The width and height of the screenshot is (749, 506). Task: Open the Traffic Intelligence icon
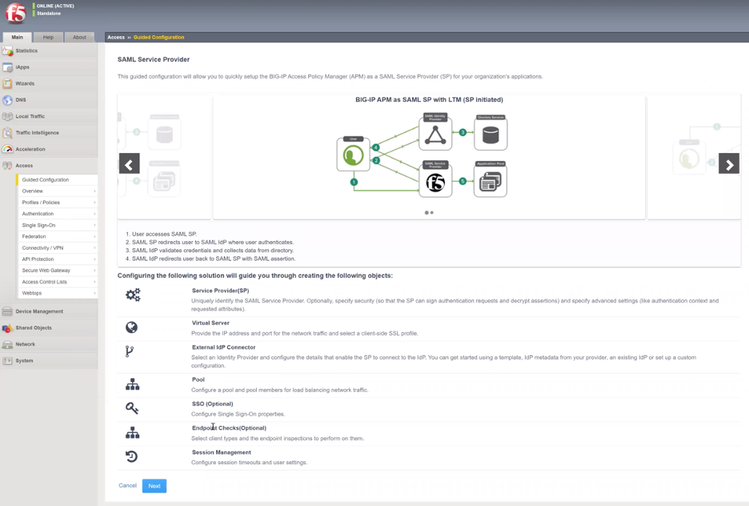point(7,133)
